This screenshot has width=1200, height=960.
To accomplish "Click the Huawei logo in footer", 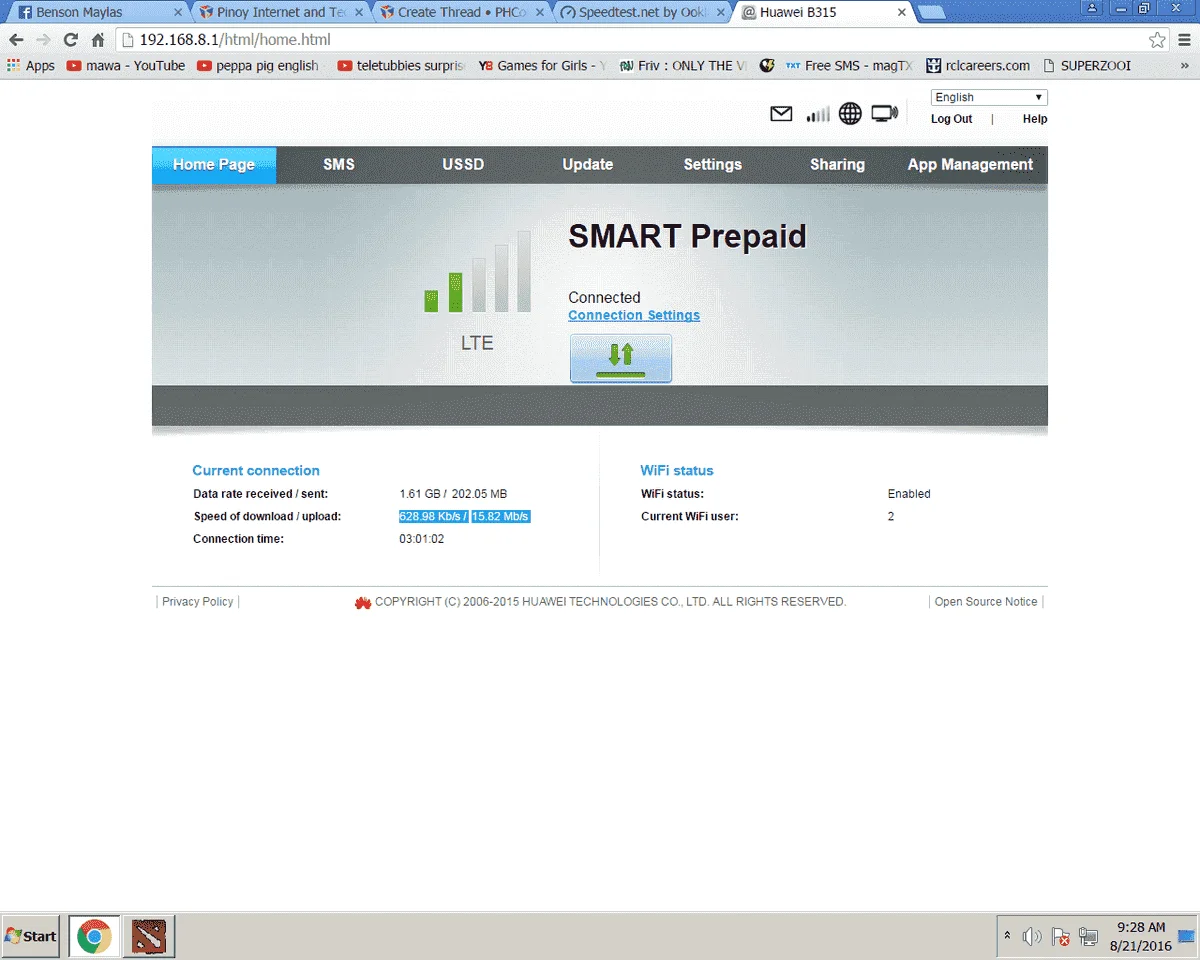I will 363,602.
